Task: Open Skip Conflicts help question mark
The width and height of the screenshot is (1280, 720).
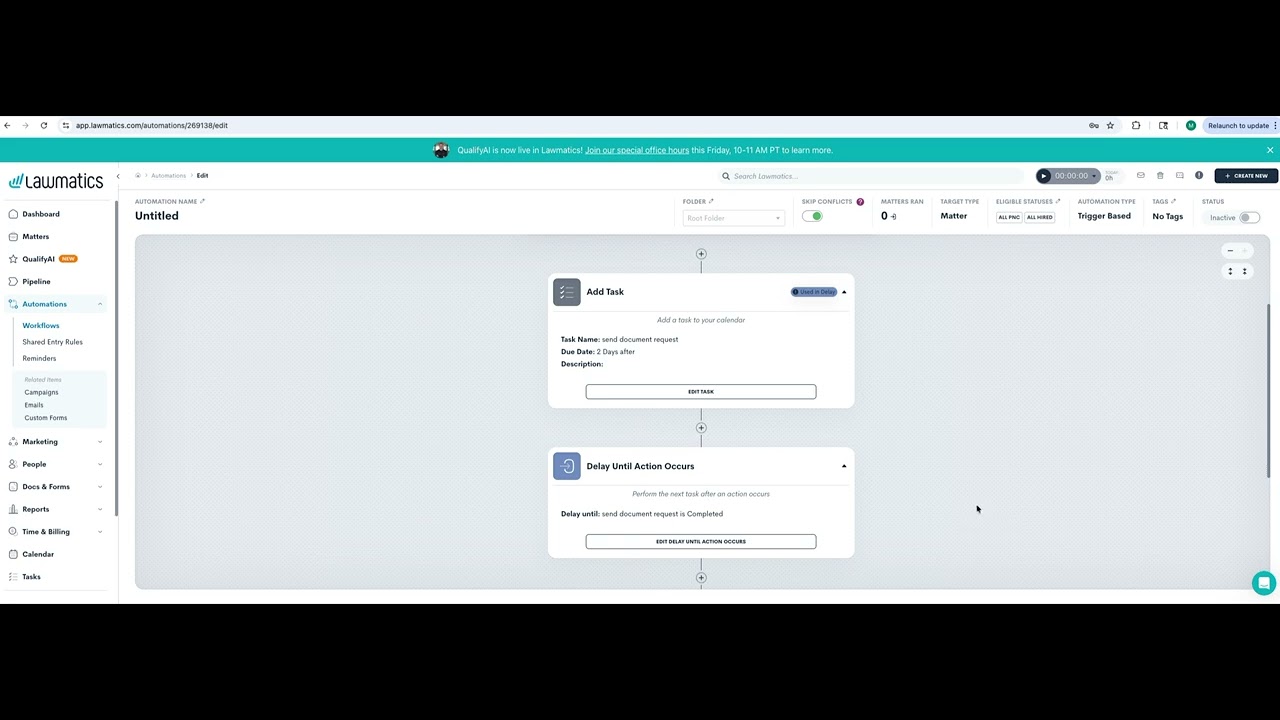Action: point(860,202)
